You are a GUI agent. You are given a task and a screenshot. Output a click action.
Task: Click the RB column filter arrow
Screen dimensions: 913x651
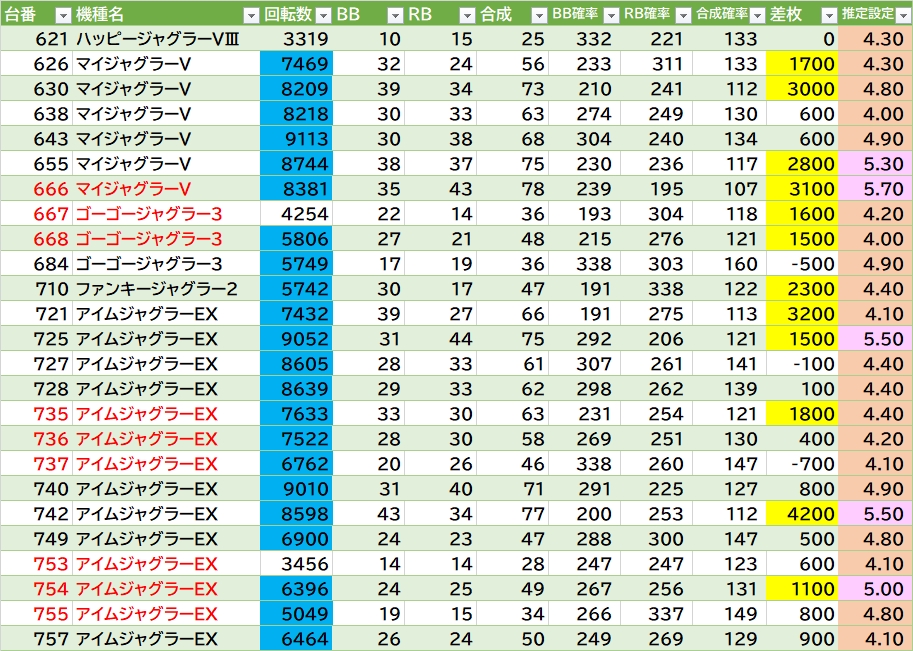pyautogui.click(x=467, y=15)
